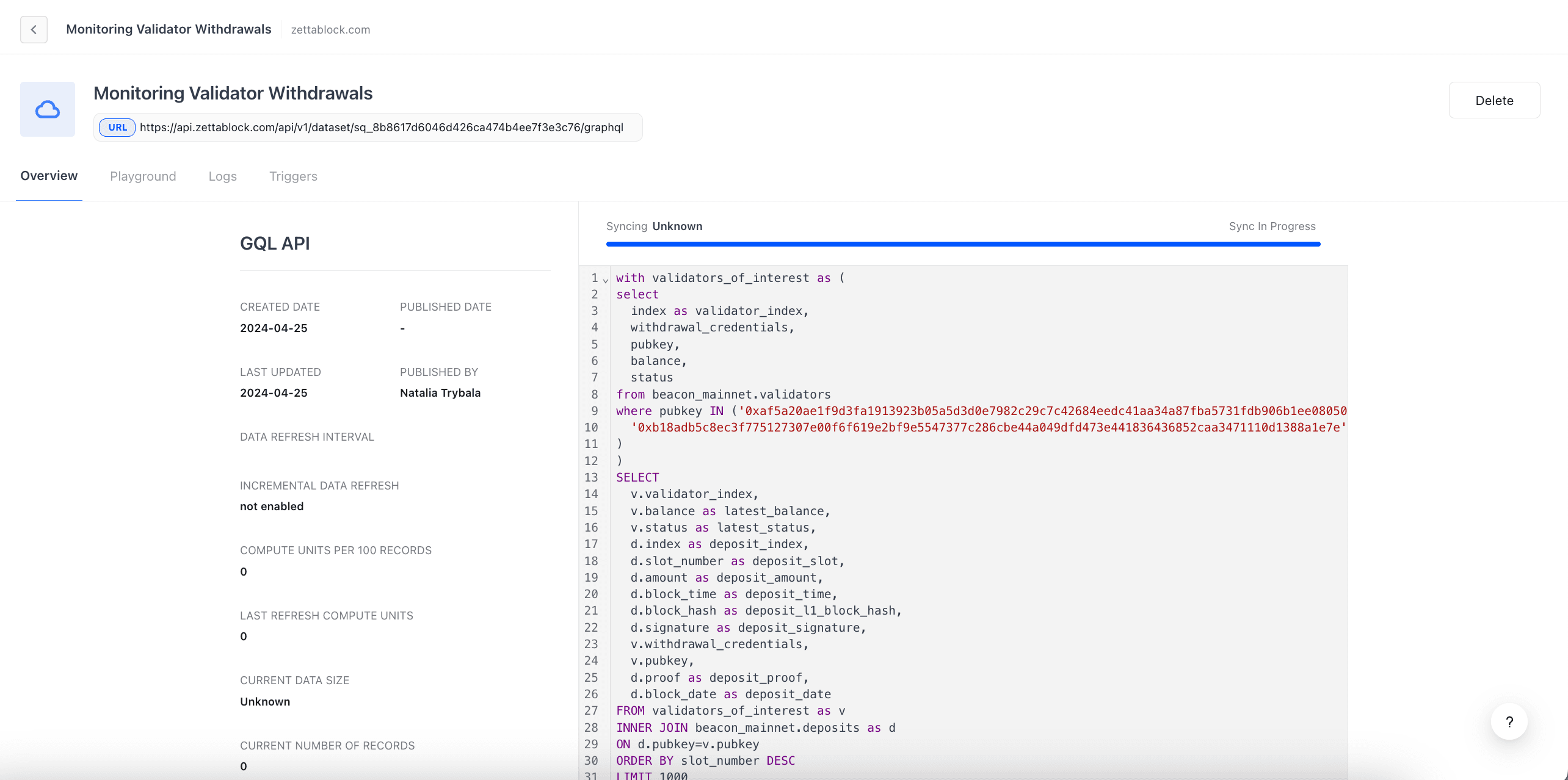1568x780 pixels.
Task: Click code line 'ON d.pubkey=v.pubkey'
Action: [688, 745]
